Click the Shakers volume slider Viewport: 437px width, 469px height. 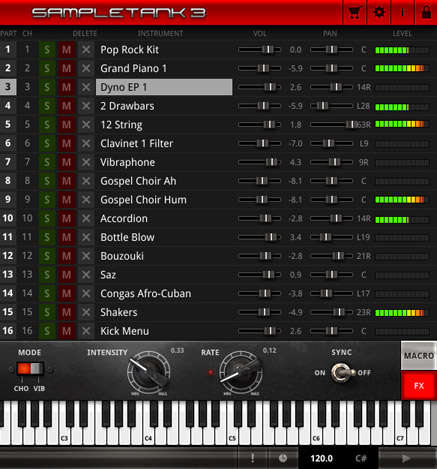[x=259, y=312]
